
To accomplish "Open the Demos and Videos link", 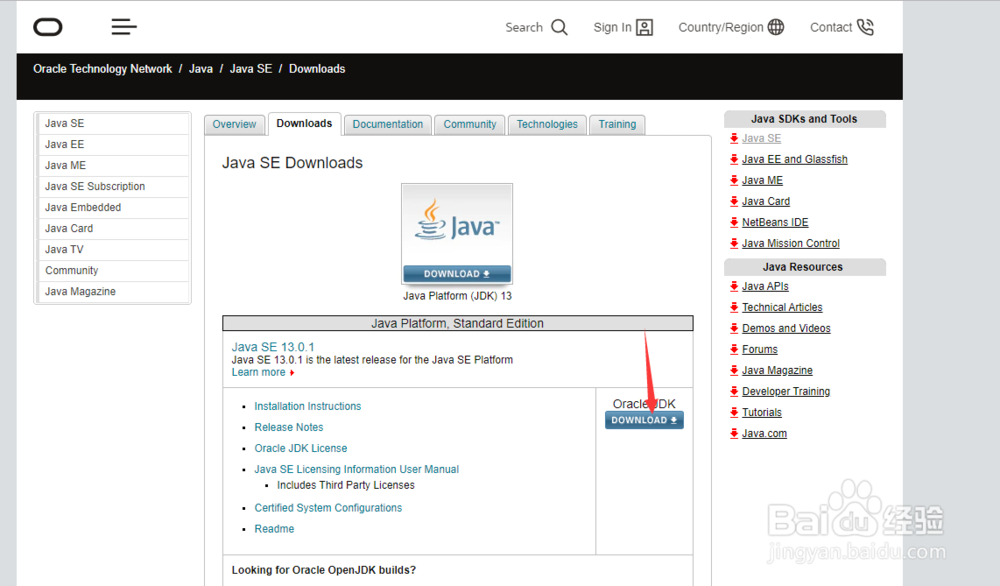I will pyautogui.click(x=786, y=328).
